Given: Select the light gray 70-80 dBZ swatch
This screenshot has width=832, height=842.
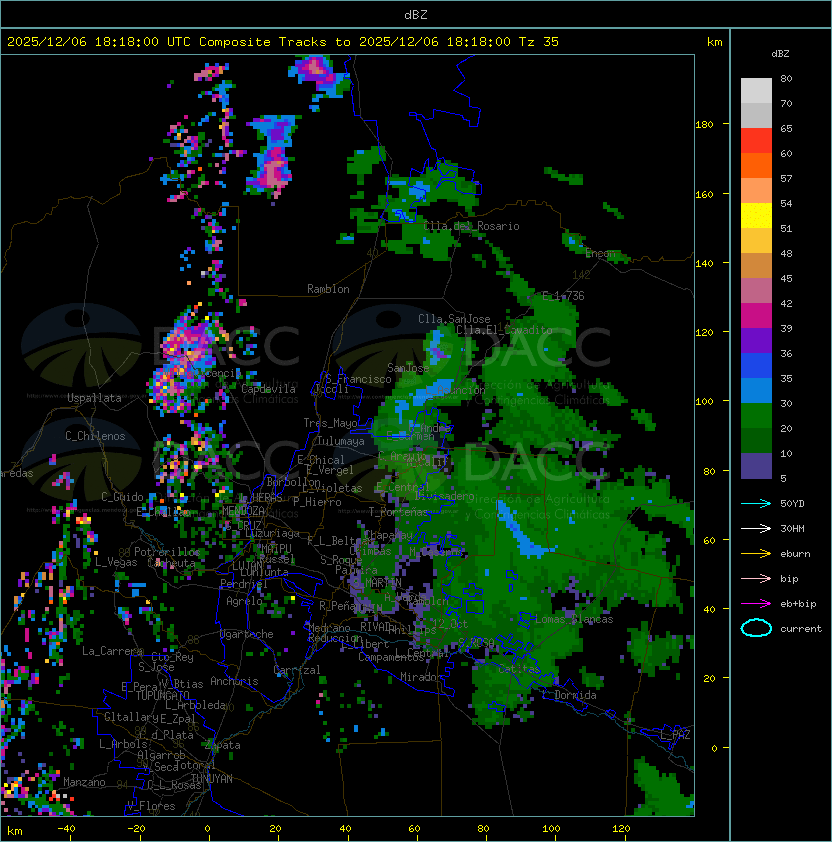Looking at the screenshot, I should coord(756,91).
